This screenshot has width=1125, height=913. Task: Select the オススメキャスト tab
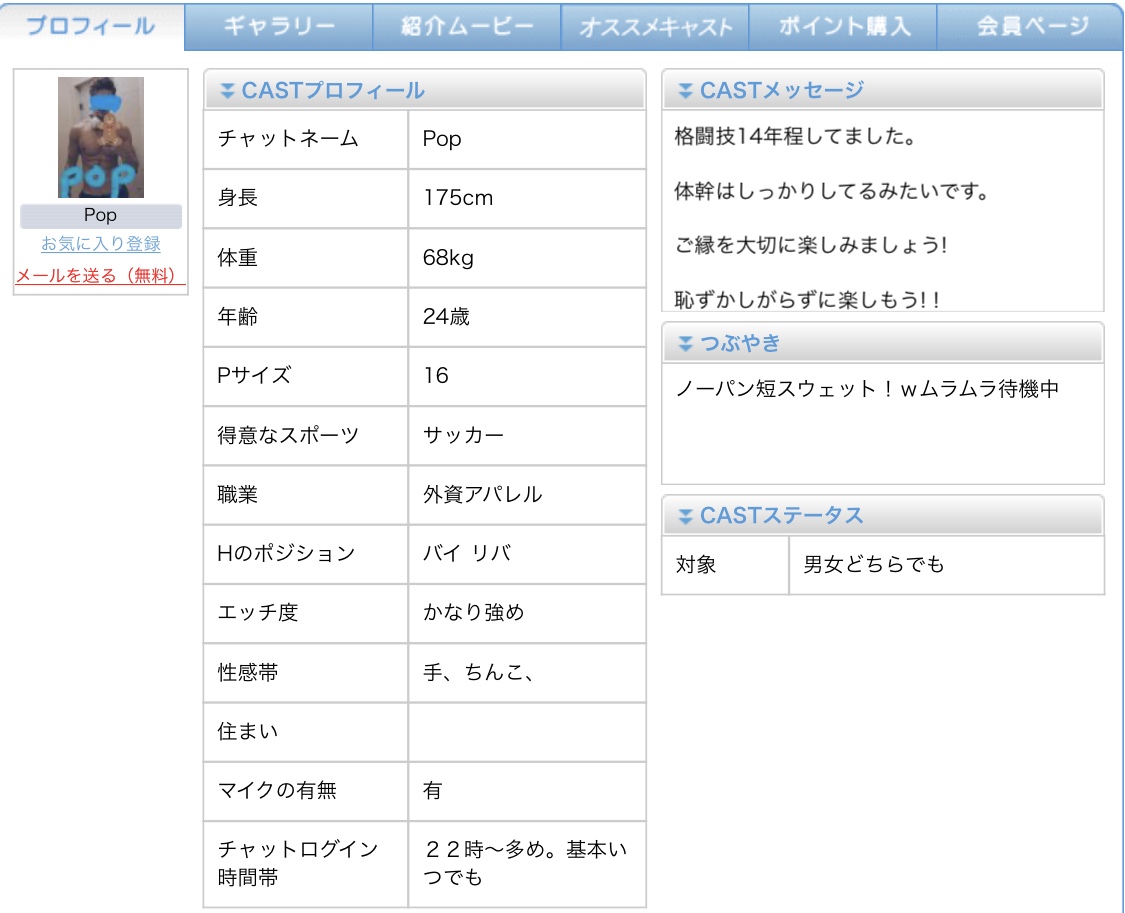click(x=655, y=27)
